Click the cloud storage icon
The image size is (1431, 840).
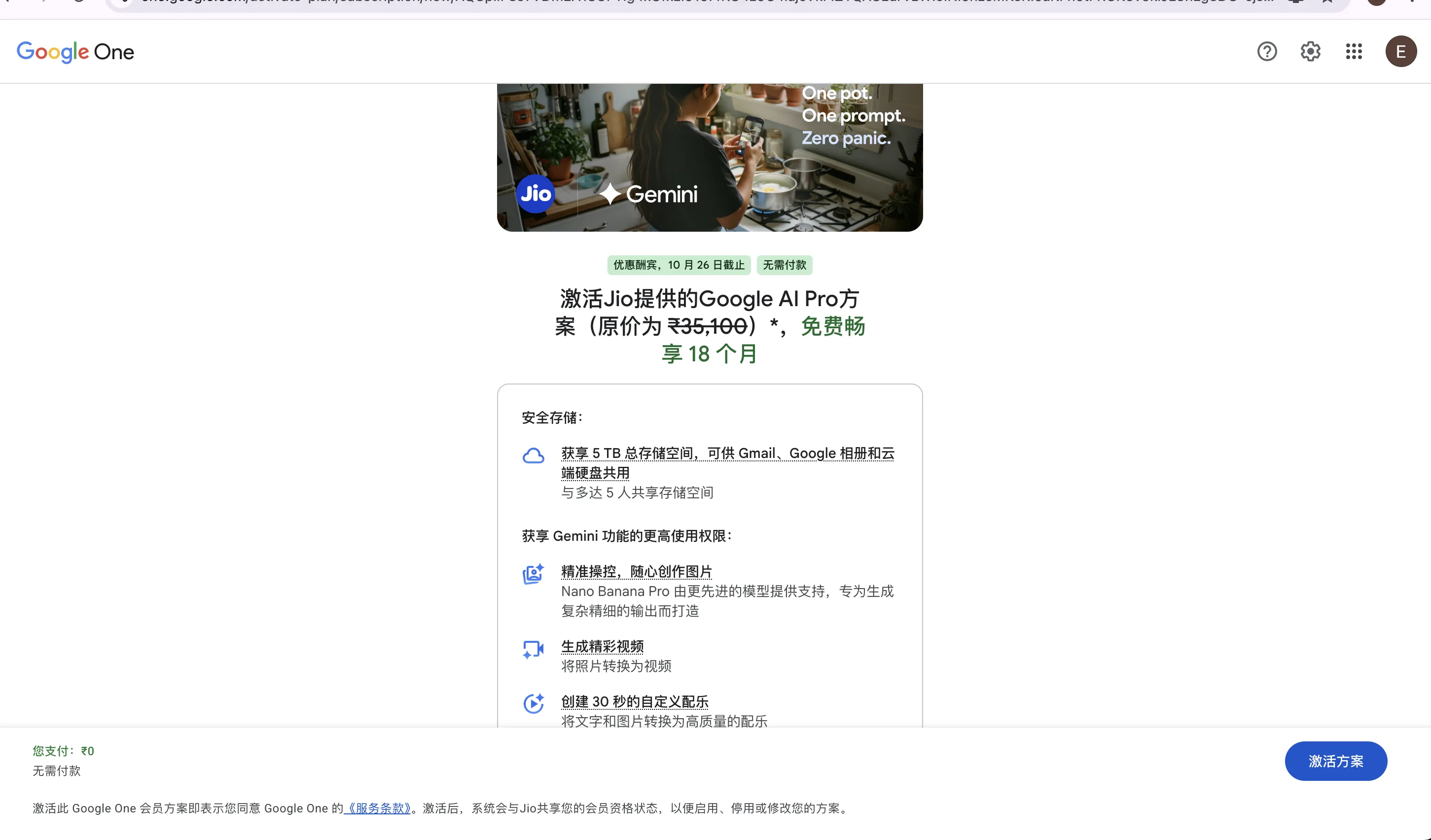(x=533, y=456)
